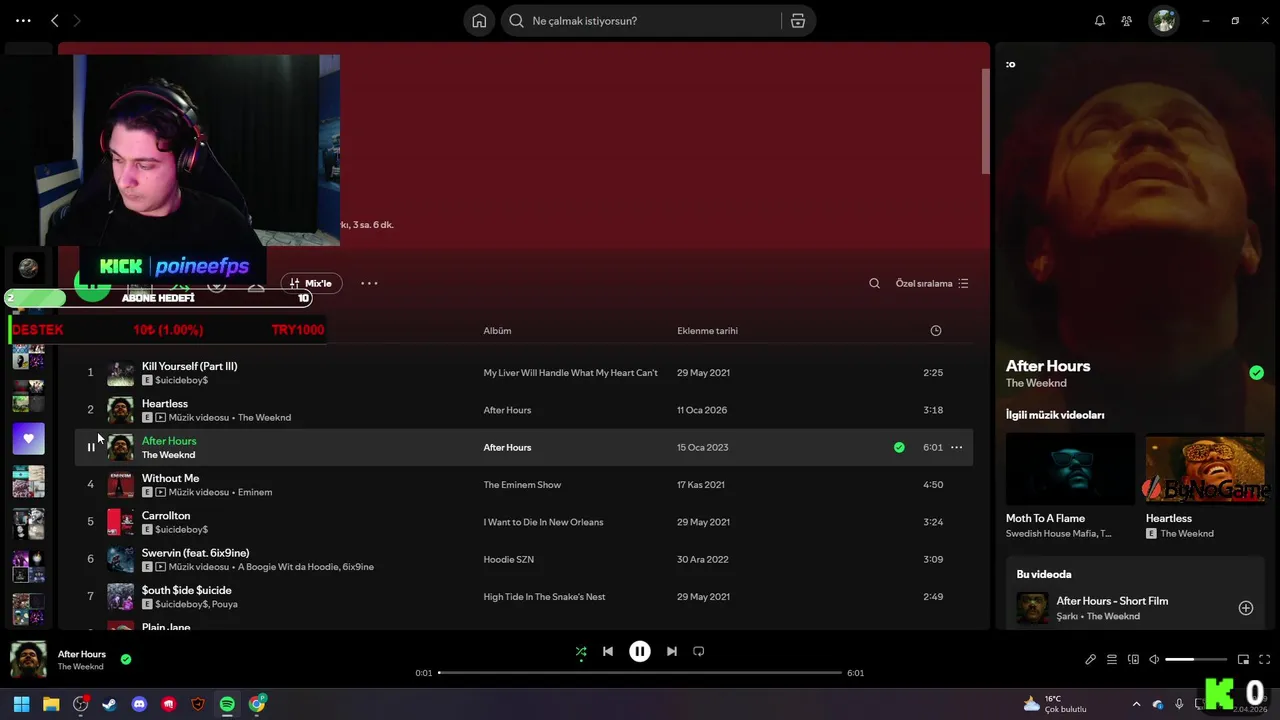1280x720 pixels.
Task: Open The Weeknd artist link in Heartless row
Action: [x=264, y=418]
